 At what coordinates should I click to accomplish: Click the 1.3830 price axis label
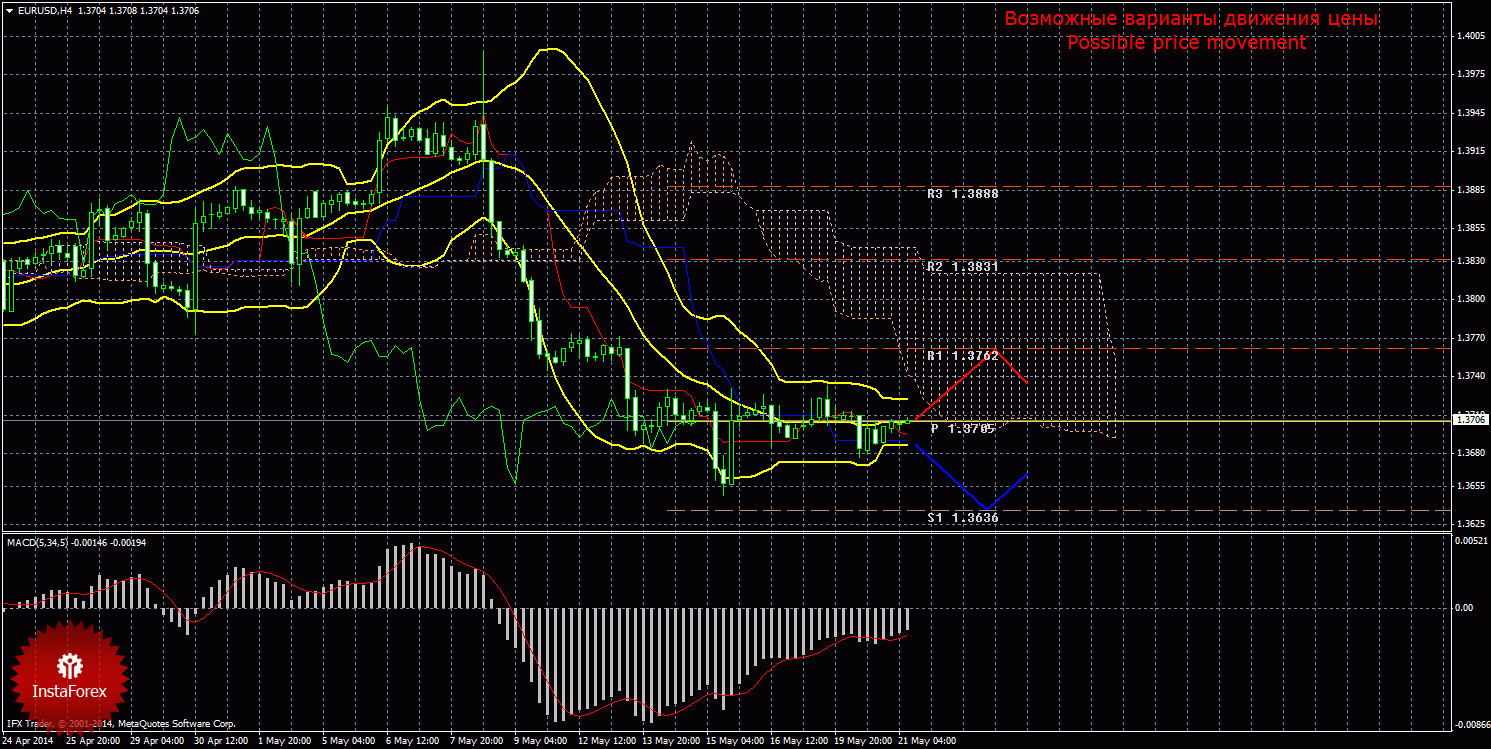pos(1470,261)
